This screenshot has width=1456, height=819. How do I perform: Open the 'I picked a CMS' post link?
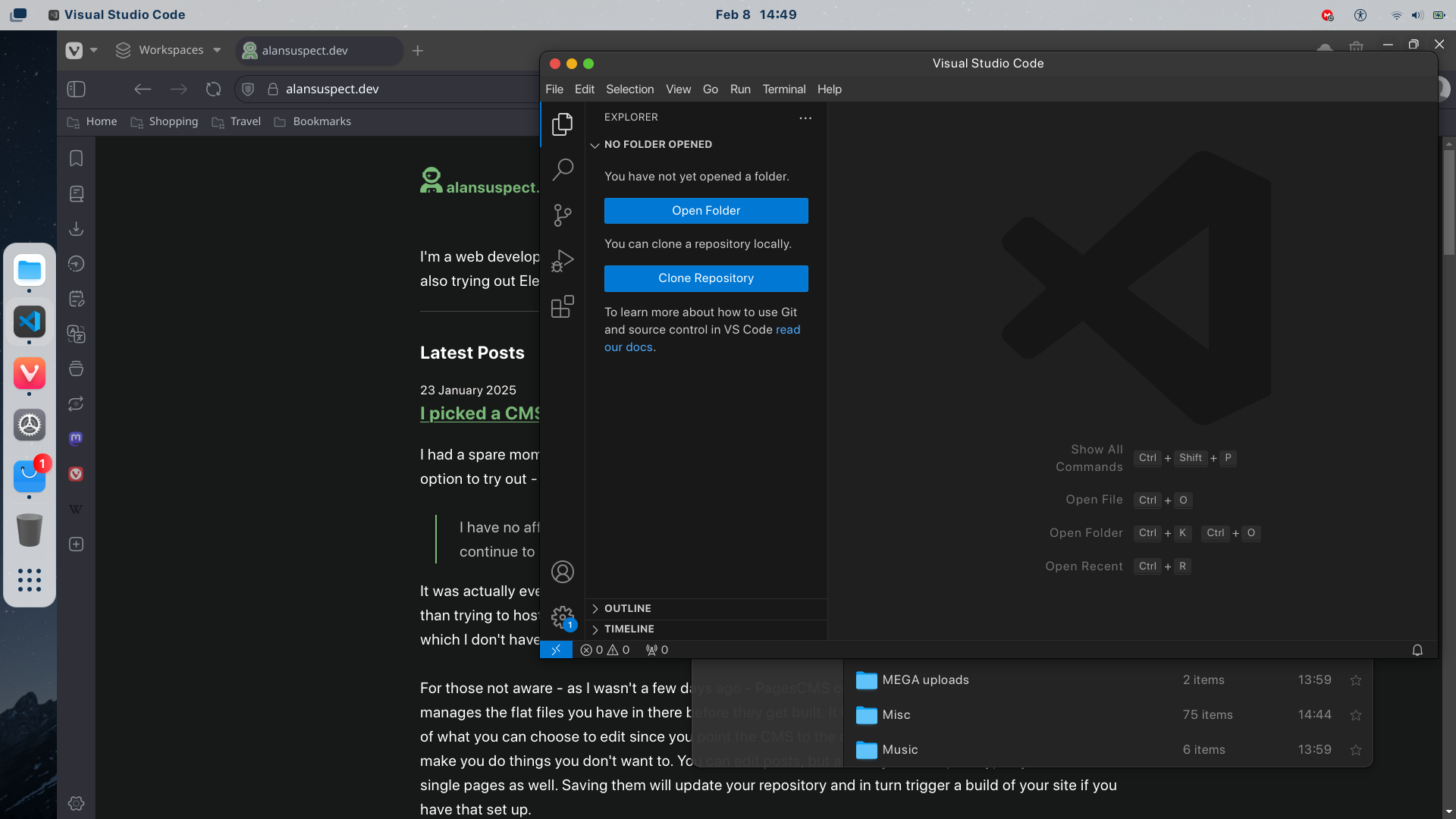[x=480, y=414]
